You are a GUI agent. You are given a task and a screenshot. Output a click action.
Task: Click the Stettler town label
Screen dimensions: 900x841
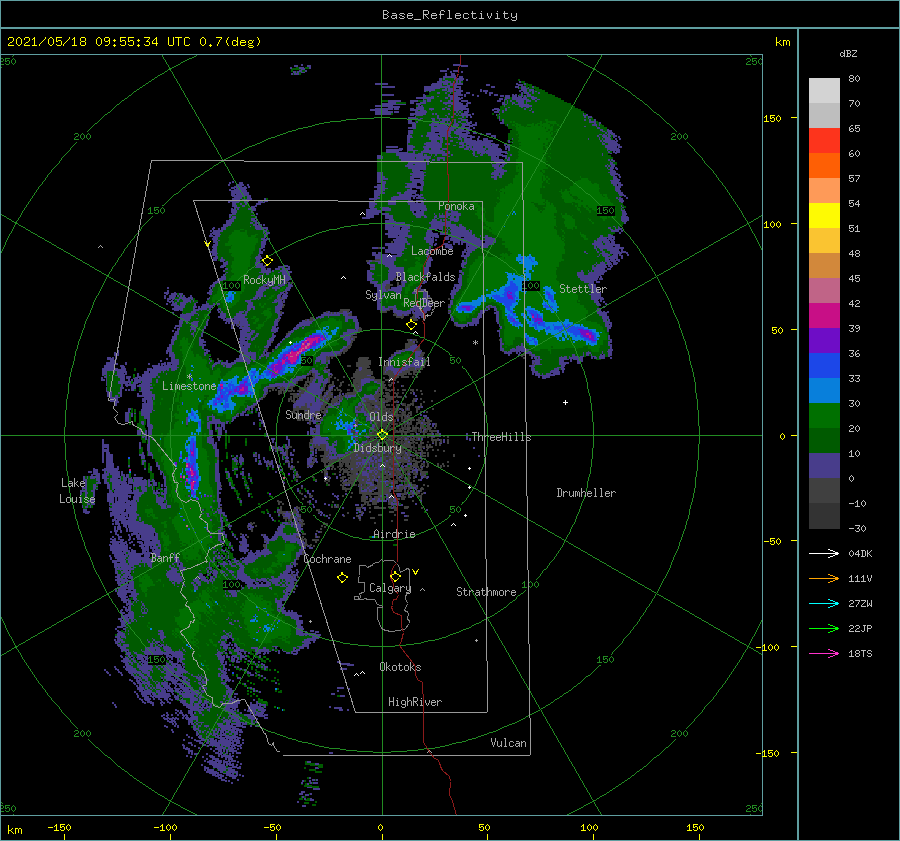[583, 289]
